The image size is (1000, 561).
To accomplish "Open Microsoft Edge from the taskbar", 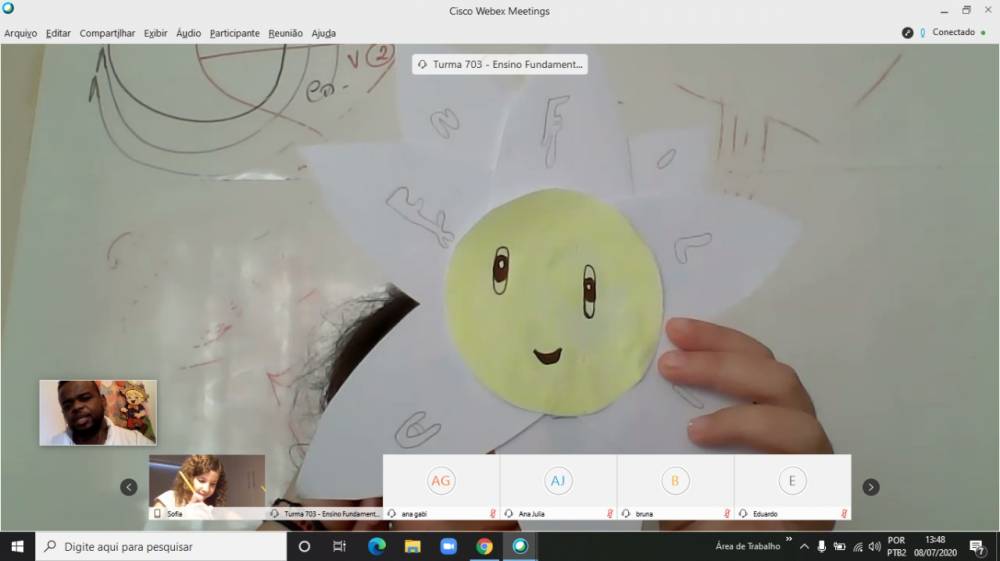I will tap(377, 546).
